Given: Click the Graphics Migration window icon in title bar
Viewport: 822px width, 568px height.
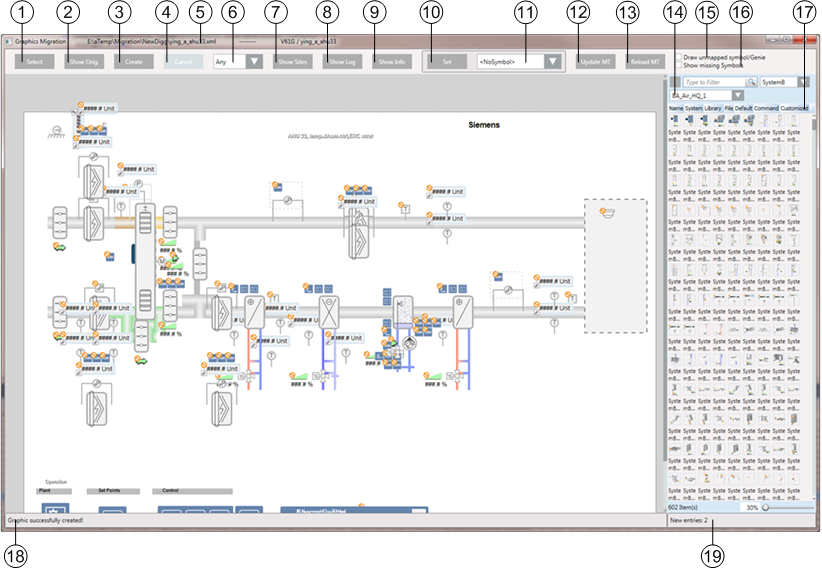Looking at the screenshot, I should pyautogui.click(x=9, y=42).
